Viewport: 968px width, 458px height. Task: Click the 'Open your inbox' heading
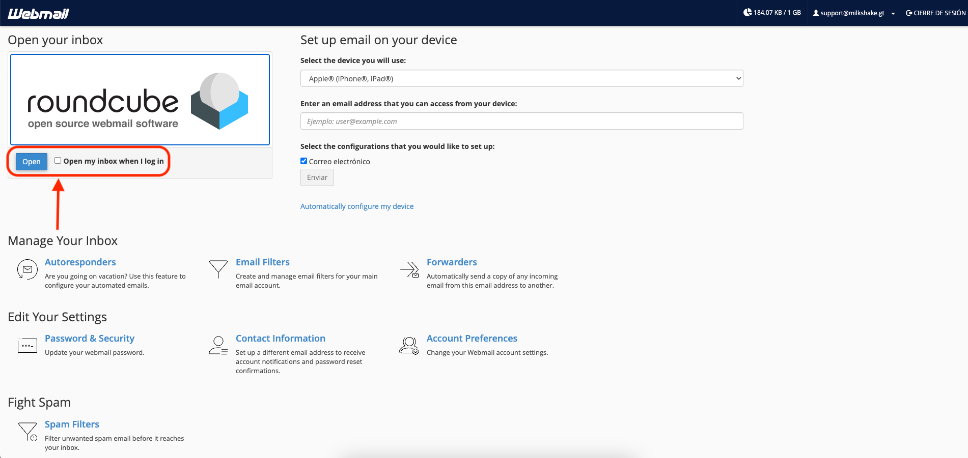click(x=55, y=40)
